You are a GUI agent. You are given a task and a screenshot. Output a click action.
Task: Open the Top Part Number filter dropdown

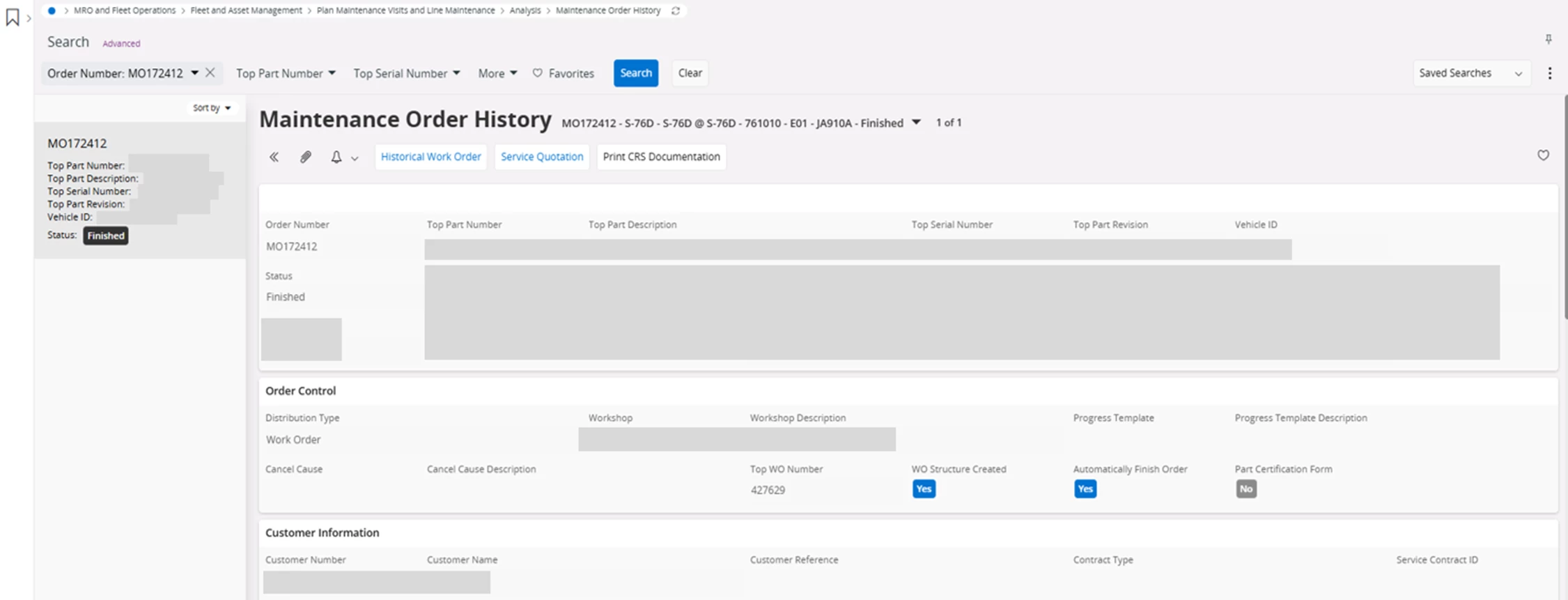pos(286,73)
